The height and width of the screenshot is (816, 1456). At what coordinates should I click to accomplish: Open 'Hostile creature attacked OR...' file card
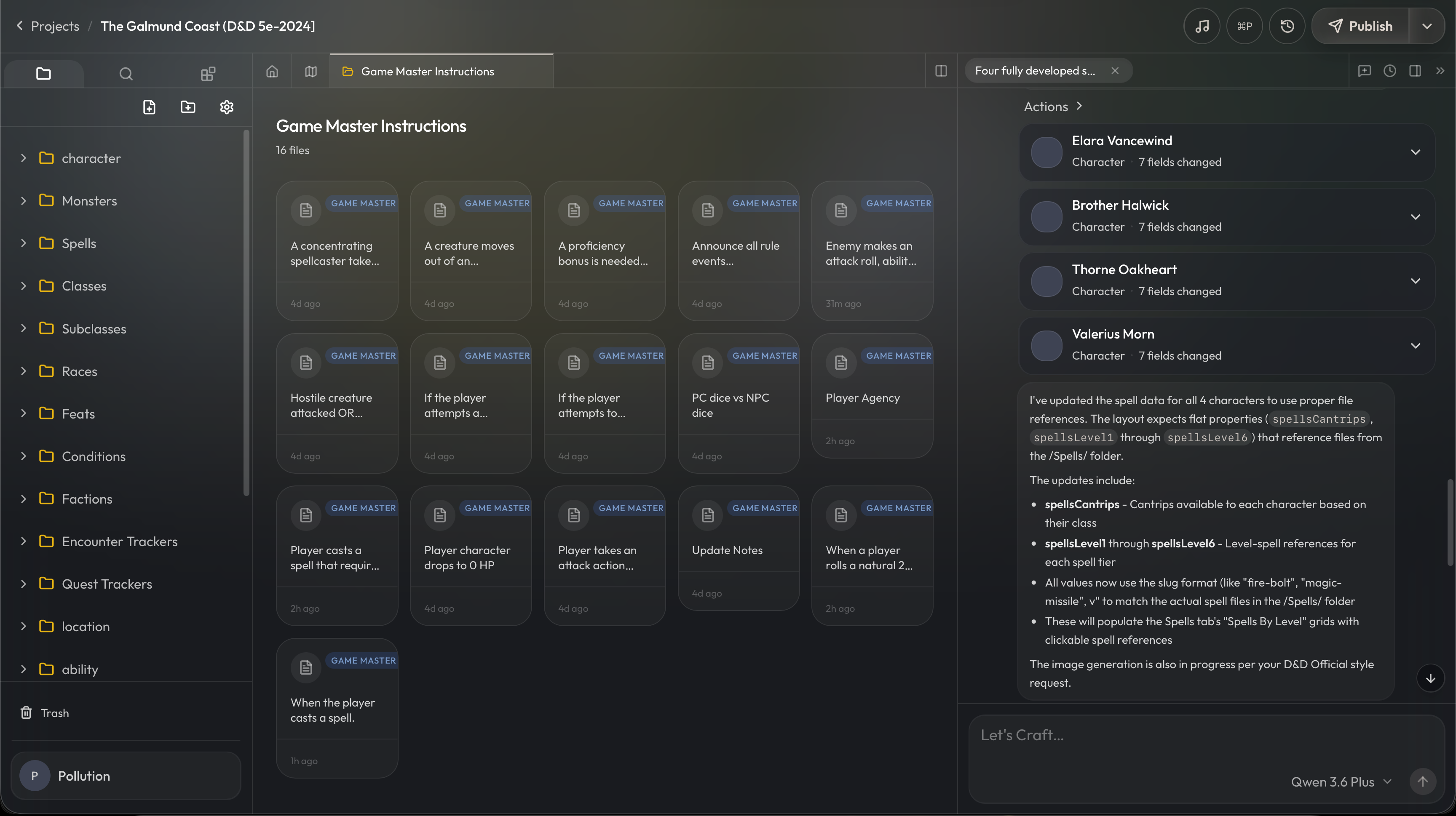tap(337, 403)
